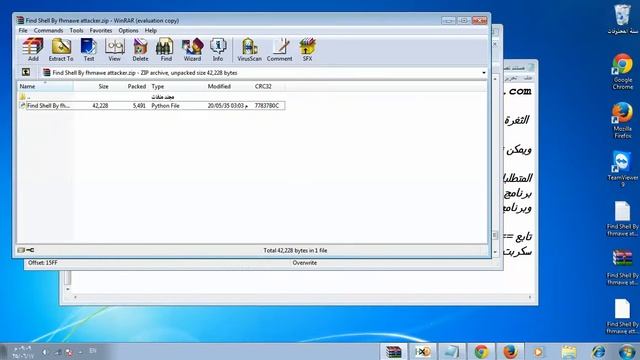640x360 pixels.
Task: Open the Options menu
Action: click(x=128, y=31)
